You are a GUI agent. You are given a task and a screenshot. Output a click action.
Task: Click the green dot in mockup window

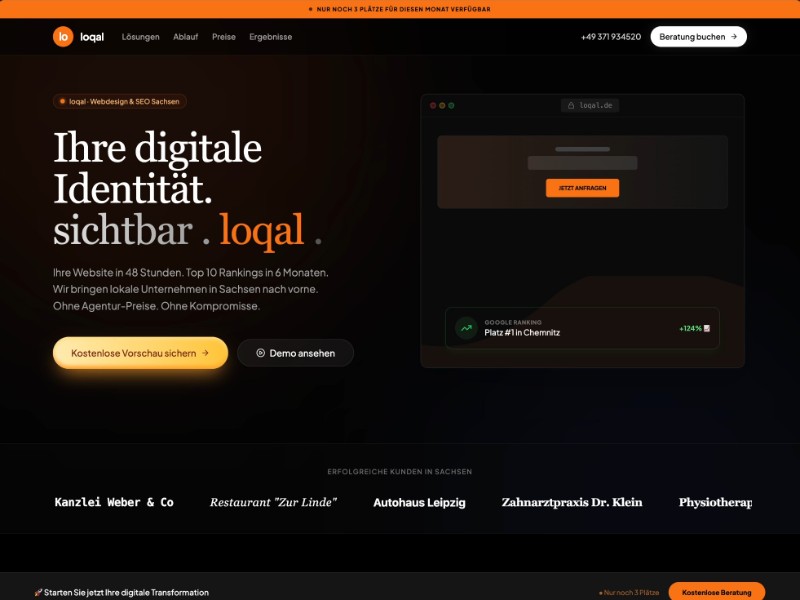(x=452, y=105)
